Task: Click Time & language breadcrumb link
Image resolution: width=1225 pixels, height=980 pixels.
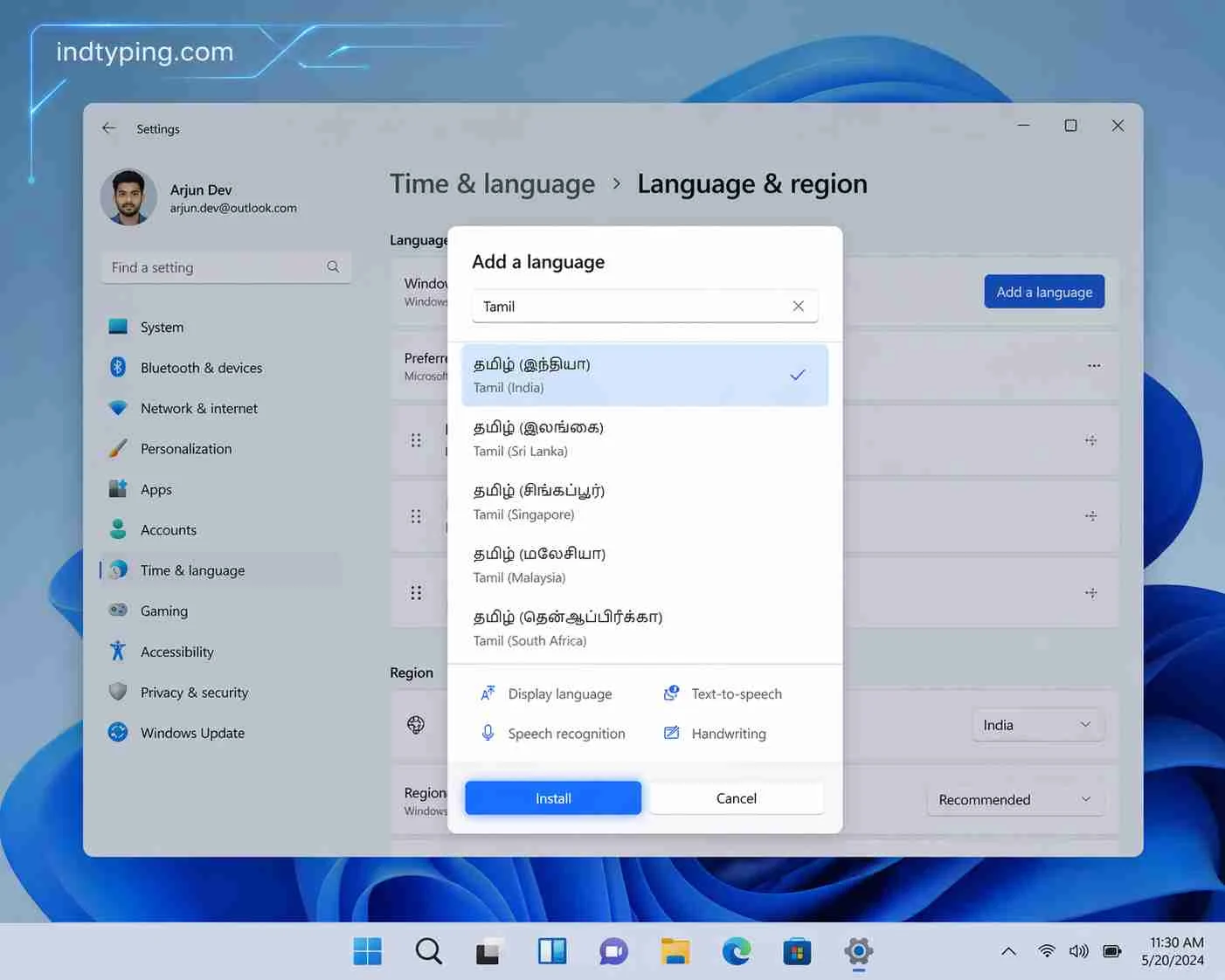Action: (x=492, y=183)
